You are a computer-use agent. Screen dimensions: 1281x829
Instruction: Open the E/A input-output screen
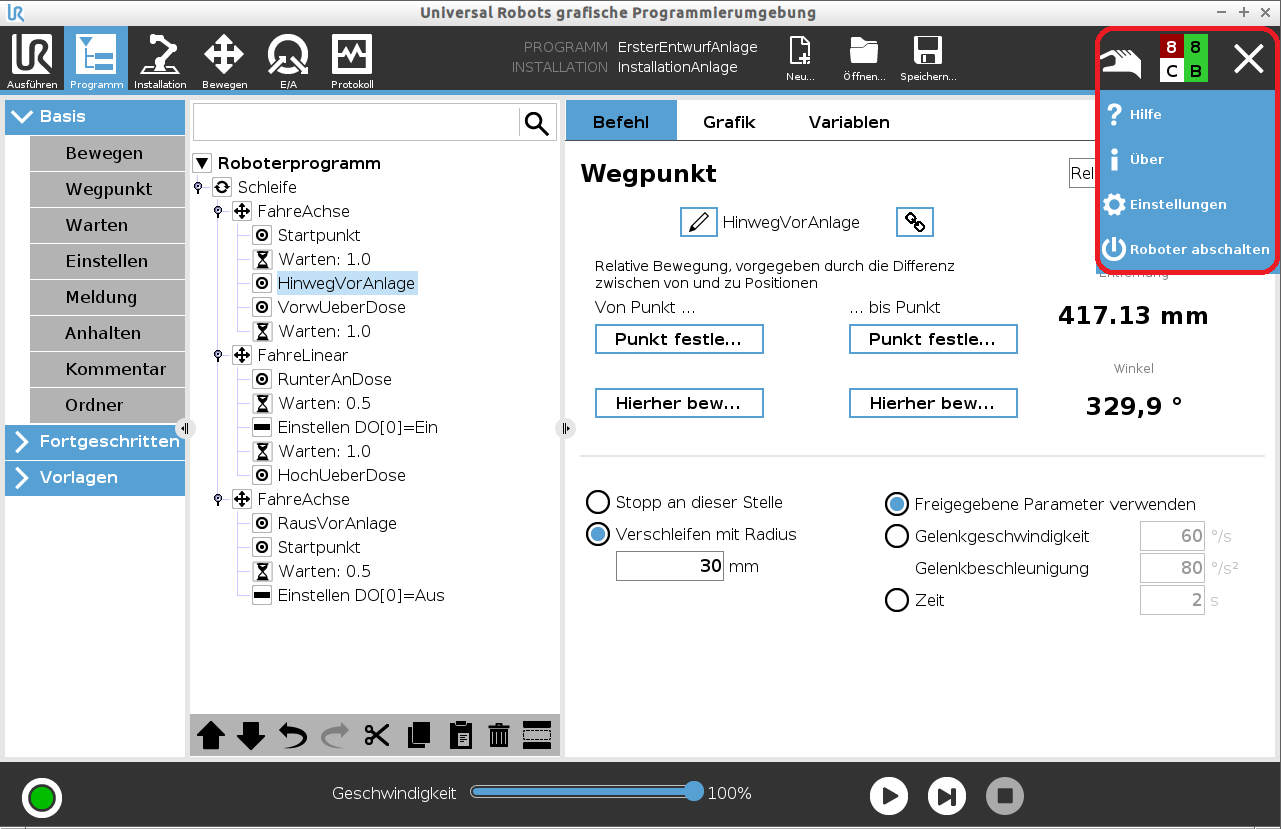click(x=288, y=62)
